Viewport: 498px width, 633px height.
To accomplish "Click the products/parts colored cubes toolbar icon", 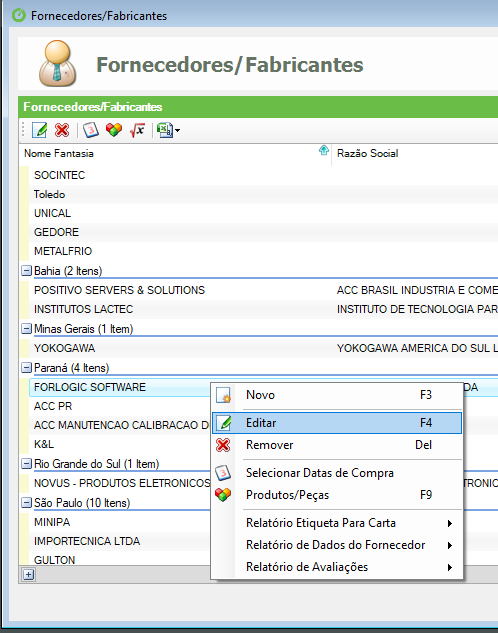I will coord(114,130).
